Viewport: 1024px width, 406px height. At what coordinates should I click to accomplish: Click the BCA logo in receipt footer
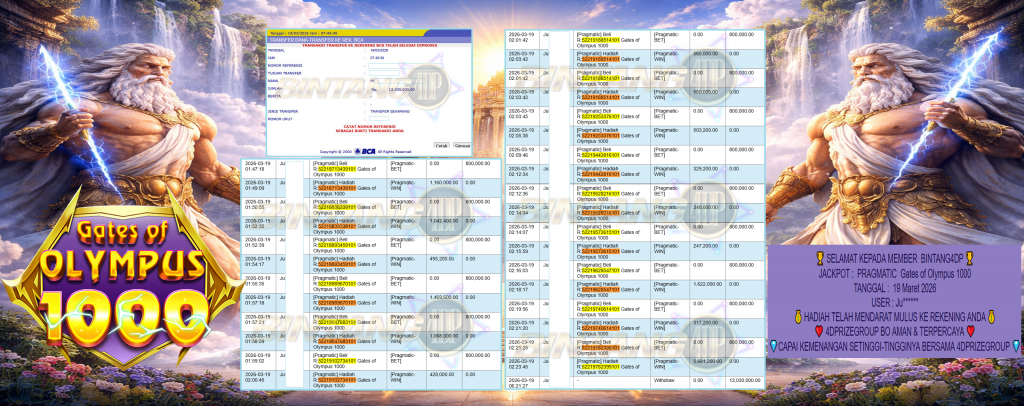[365, 151]
